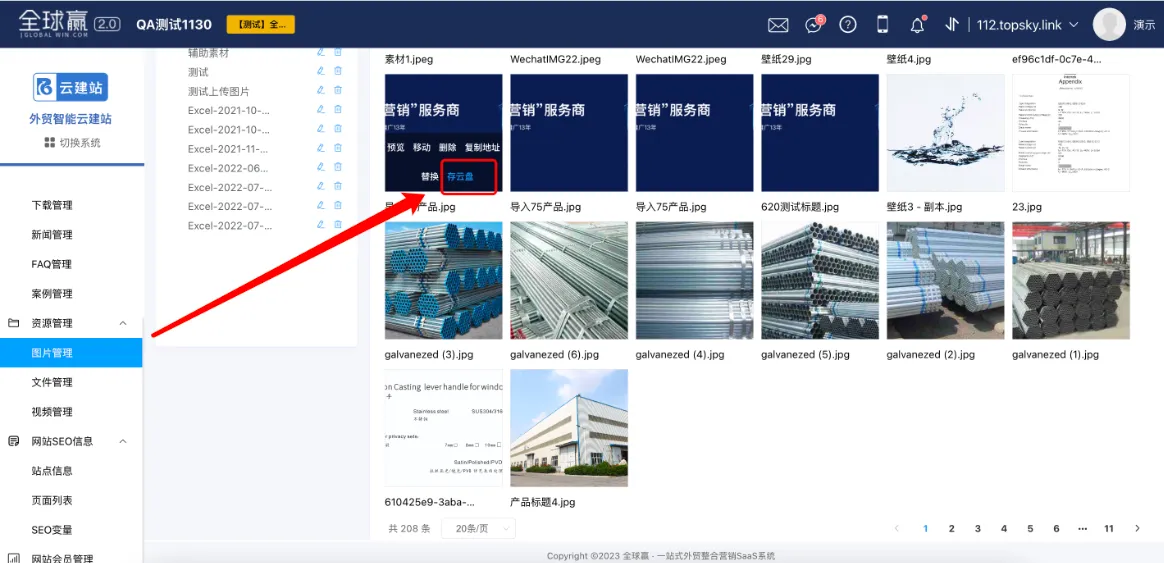
Task: Open the 20条/页 page size dropdown
Action: click(478, 528)
